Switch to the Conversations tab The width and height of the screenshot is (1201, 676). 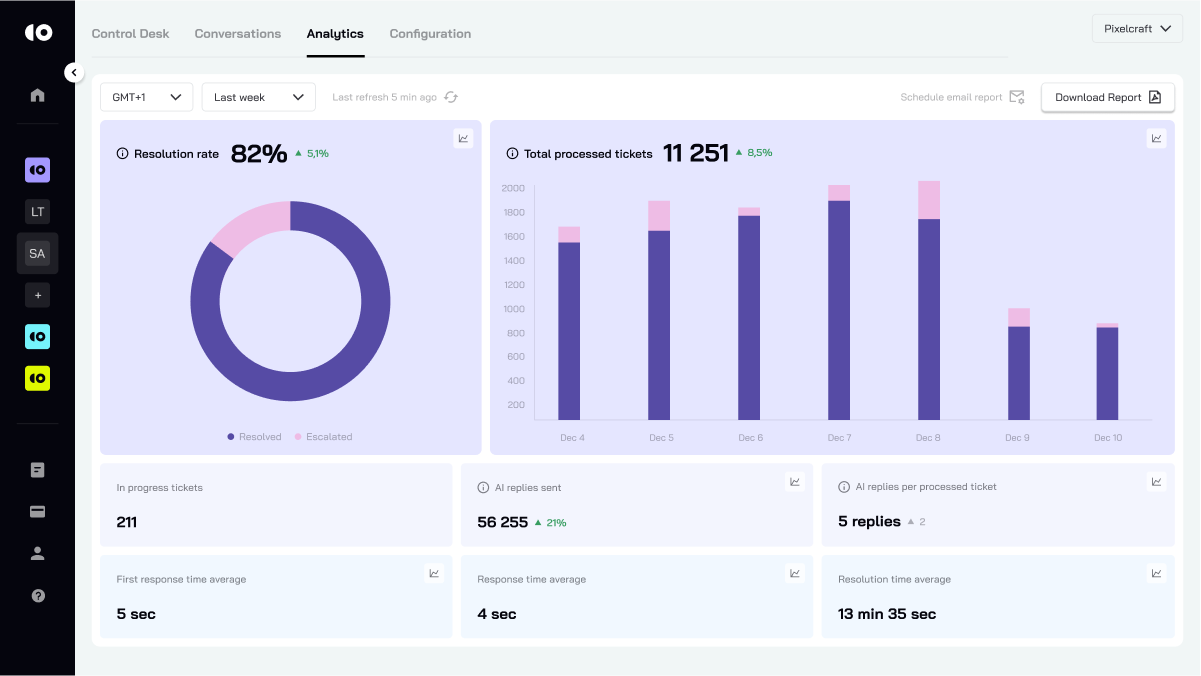pos(238,34)
